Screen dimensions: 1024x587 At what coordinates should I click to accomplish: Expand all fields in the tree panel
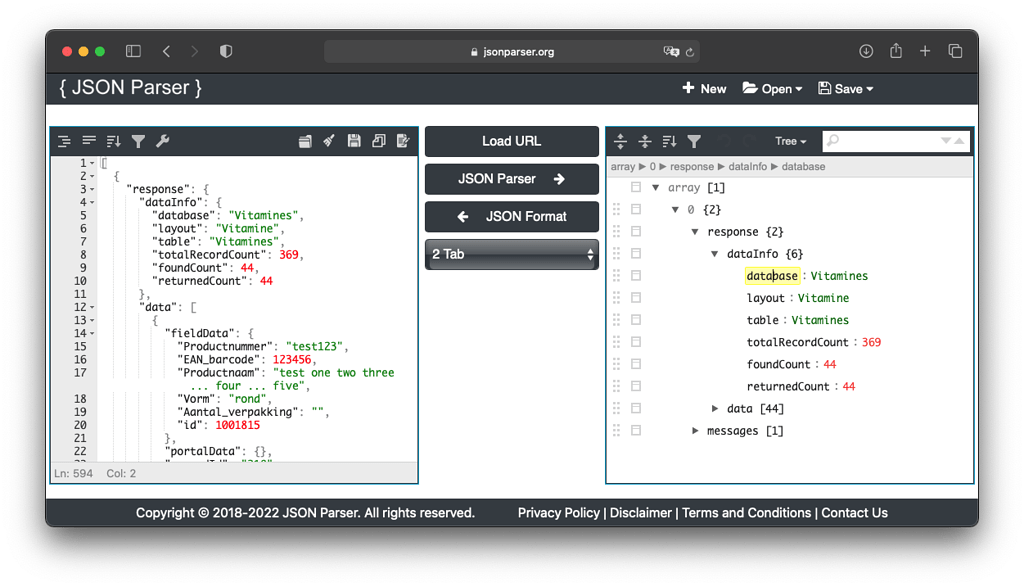[x=620, y=142]
